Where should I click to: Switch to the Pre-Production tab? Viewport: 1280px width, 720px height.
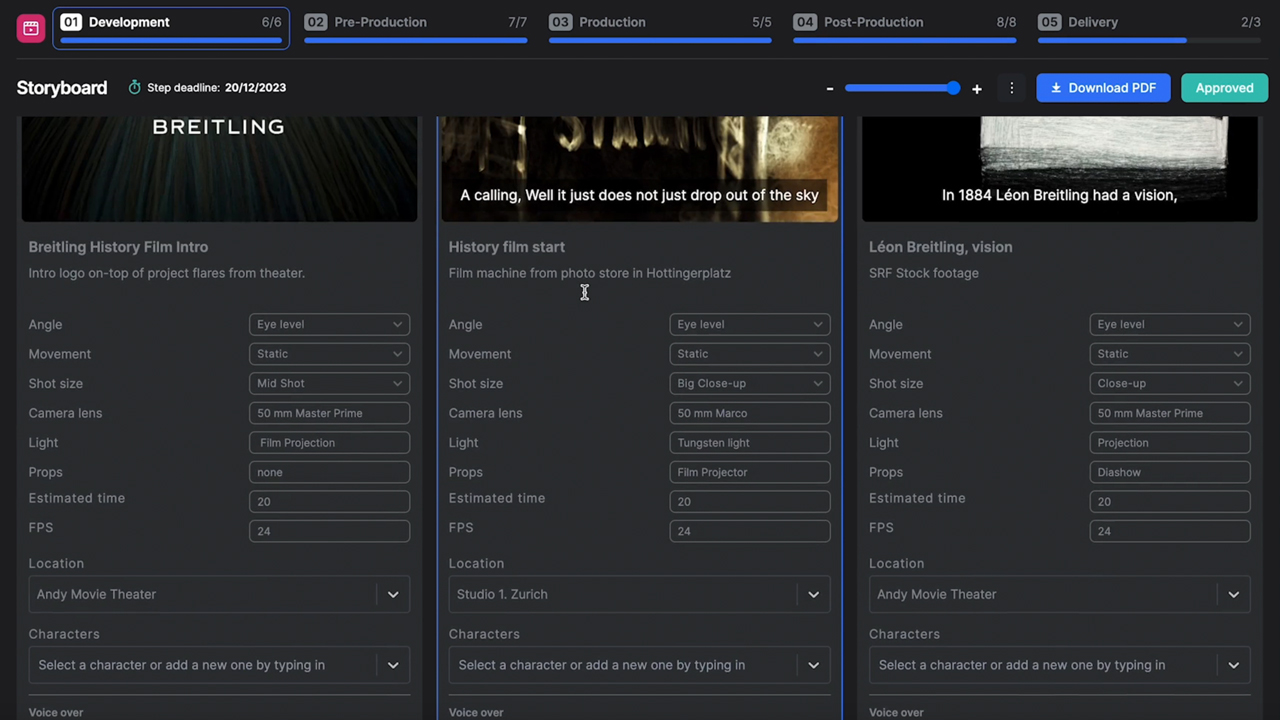click(415, 23)
